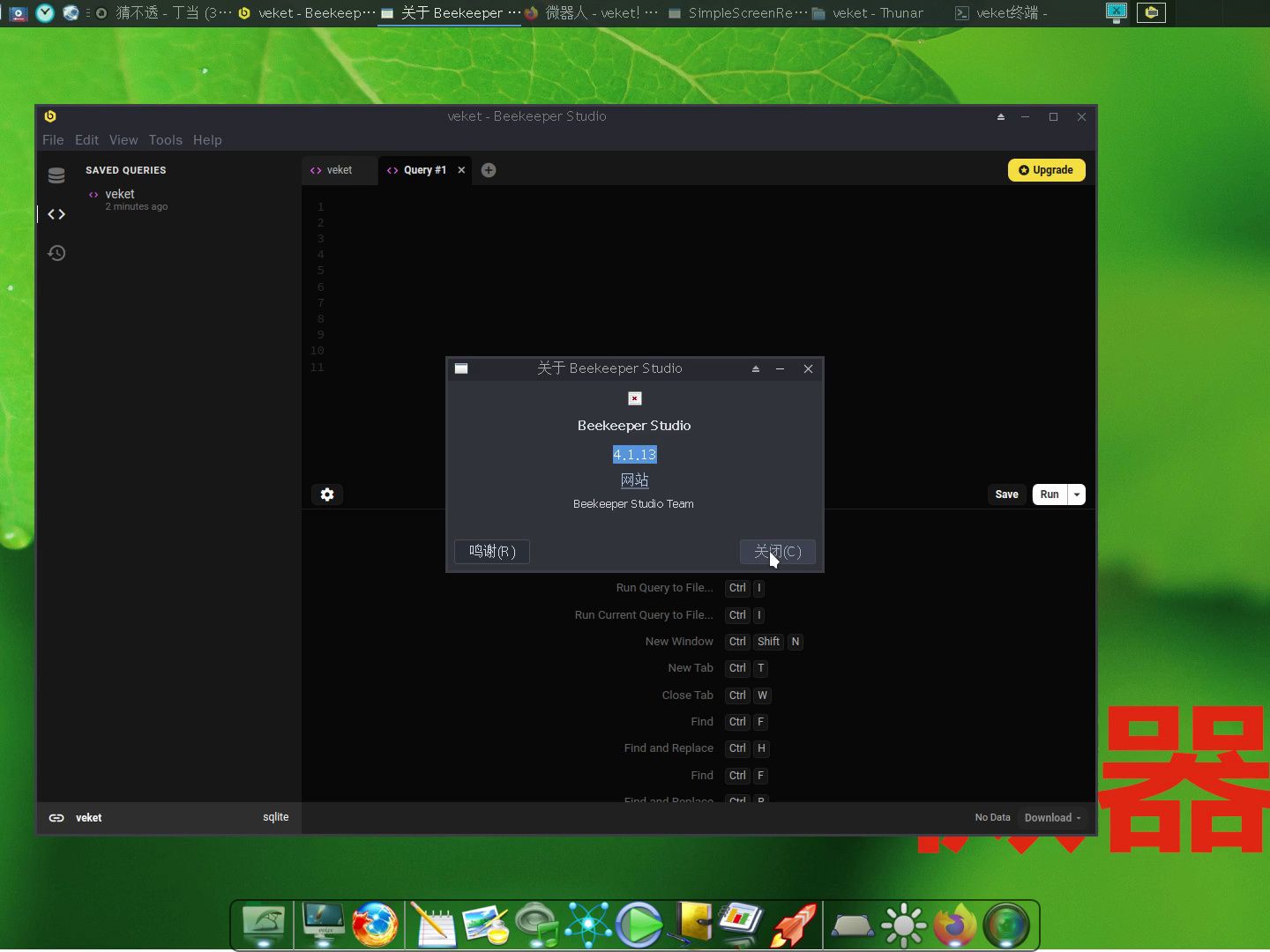Screen dimensions: 1270x952
Task: Click the New Window shortcut hint
Action: click(679, 642)
